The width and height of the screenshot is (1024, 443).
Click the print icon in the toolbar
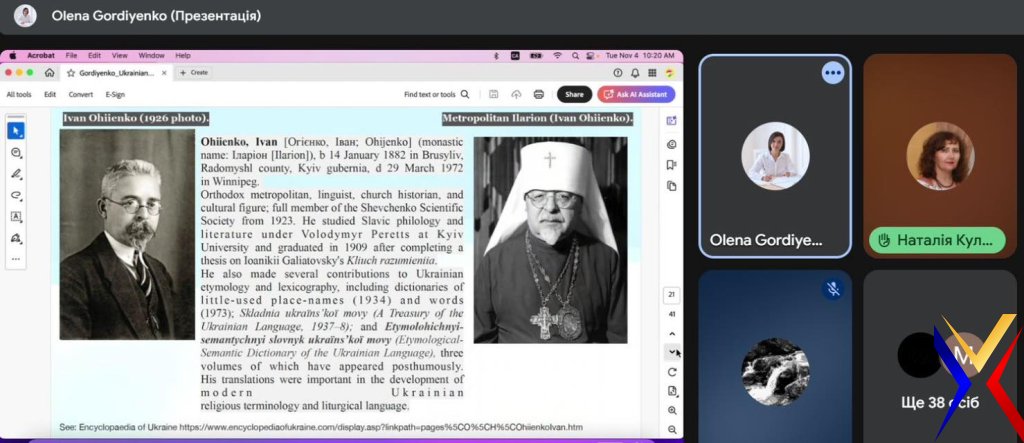[x=539, y=94]
